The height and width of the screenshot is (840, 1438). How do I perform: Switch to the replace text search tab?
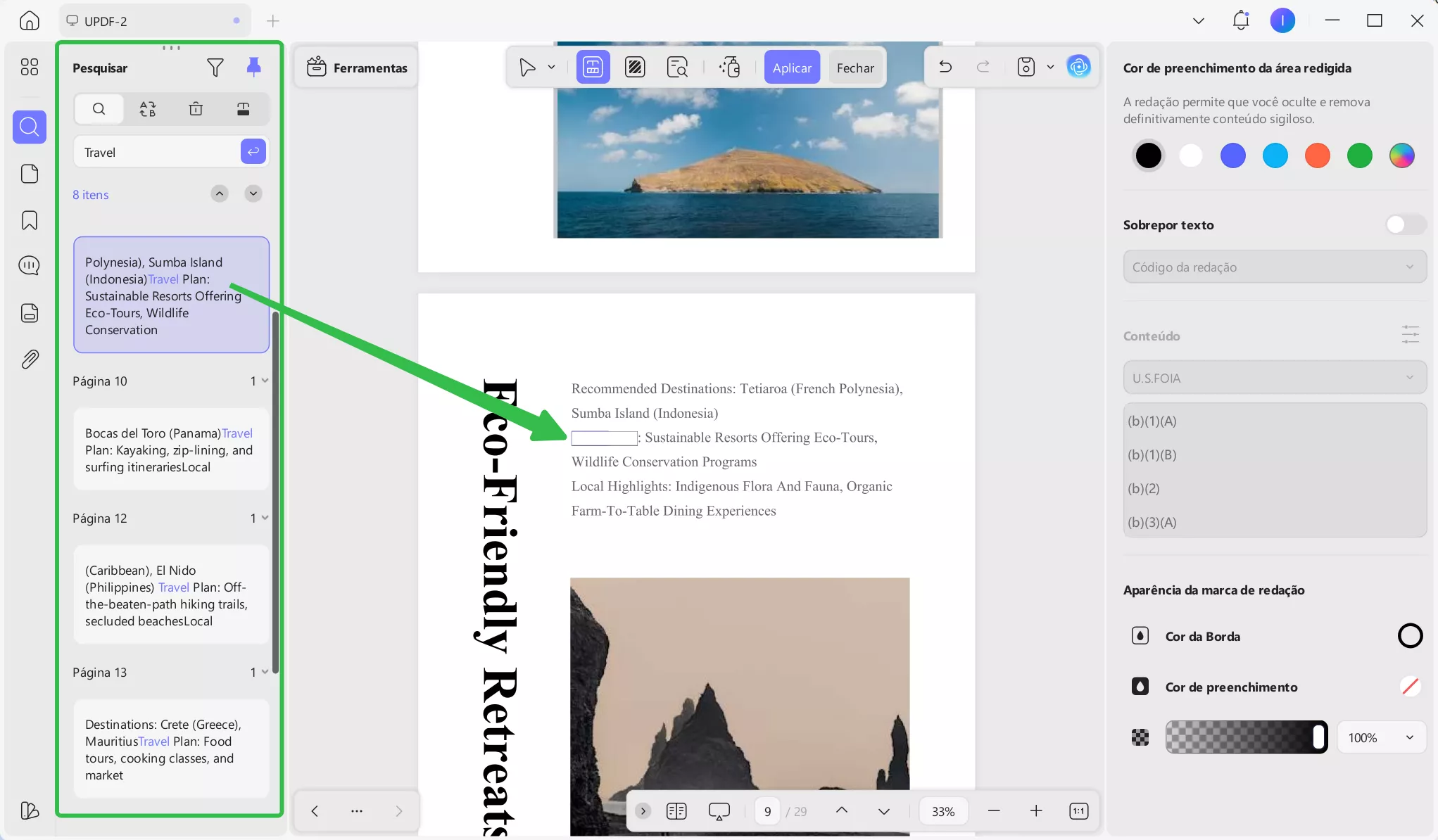[148, 109]
